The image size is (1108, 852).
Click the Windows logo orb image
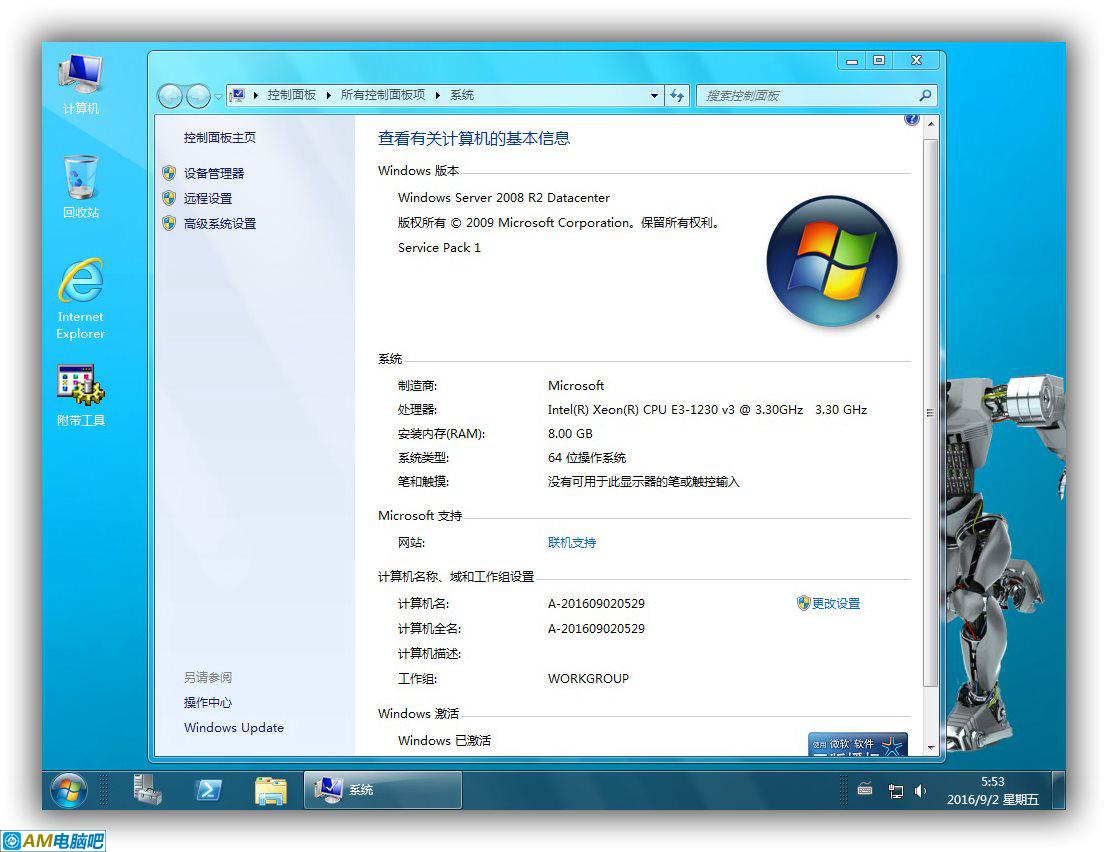point(832,261)
